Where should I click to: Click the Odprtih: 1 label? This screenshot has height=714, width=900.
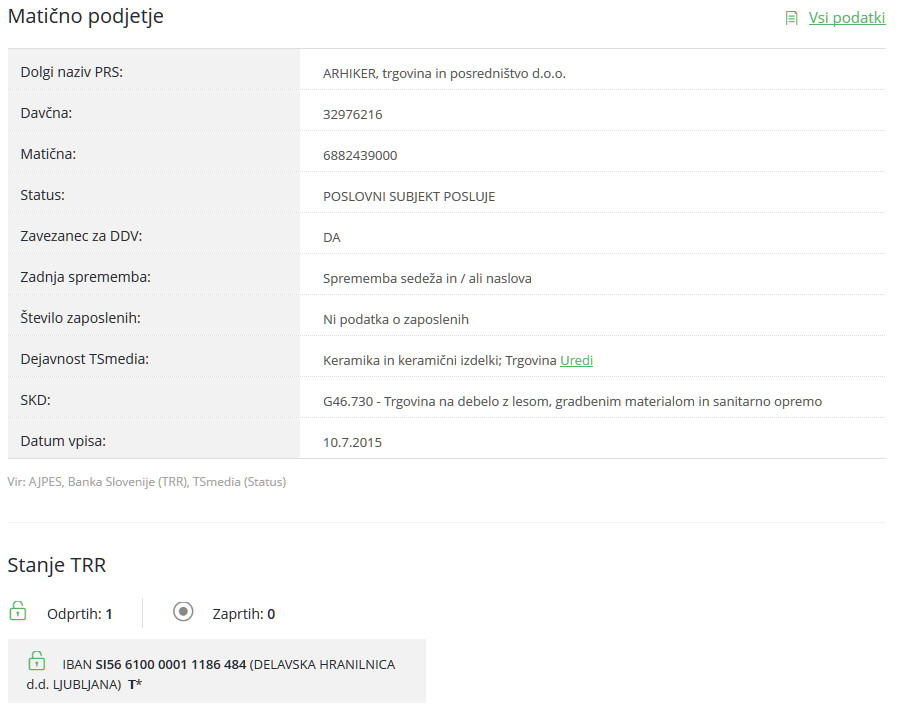[x=80, y=614]
